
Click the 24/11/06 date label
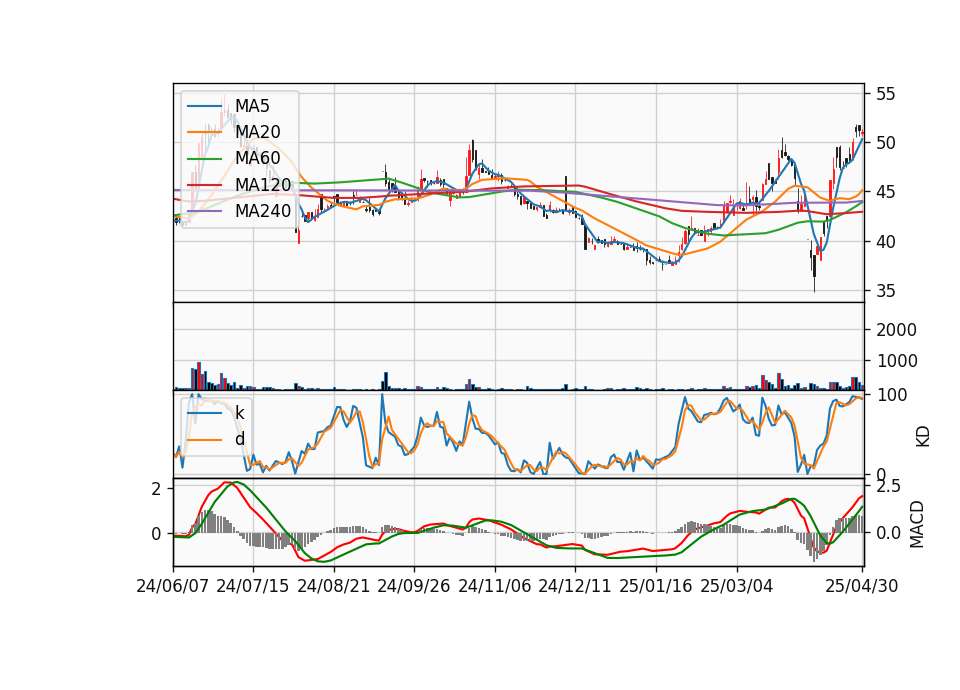click(495, 587)
